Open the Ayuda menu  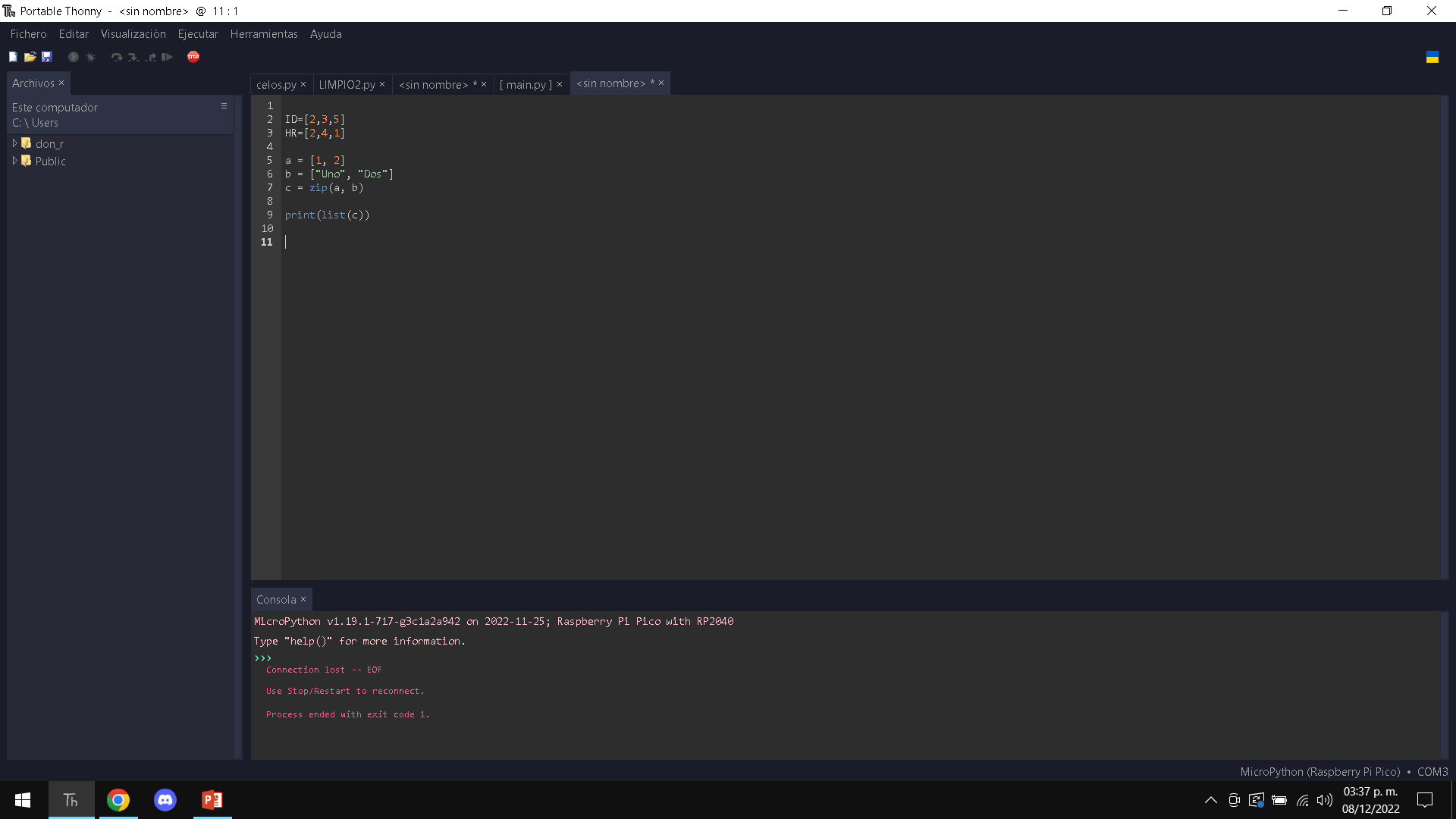coord(326,34)
